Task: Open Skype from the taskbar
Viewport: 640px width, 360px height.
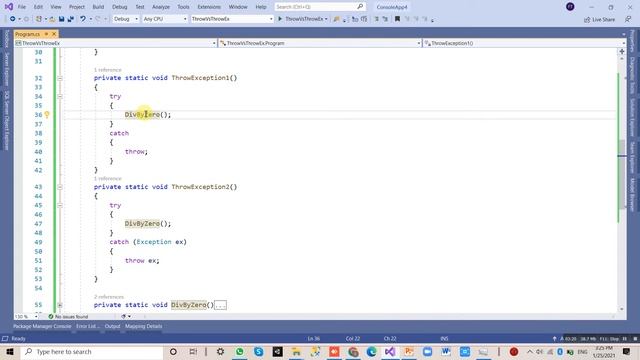Action: [258, 351]
